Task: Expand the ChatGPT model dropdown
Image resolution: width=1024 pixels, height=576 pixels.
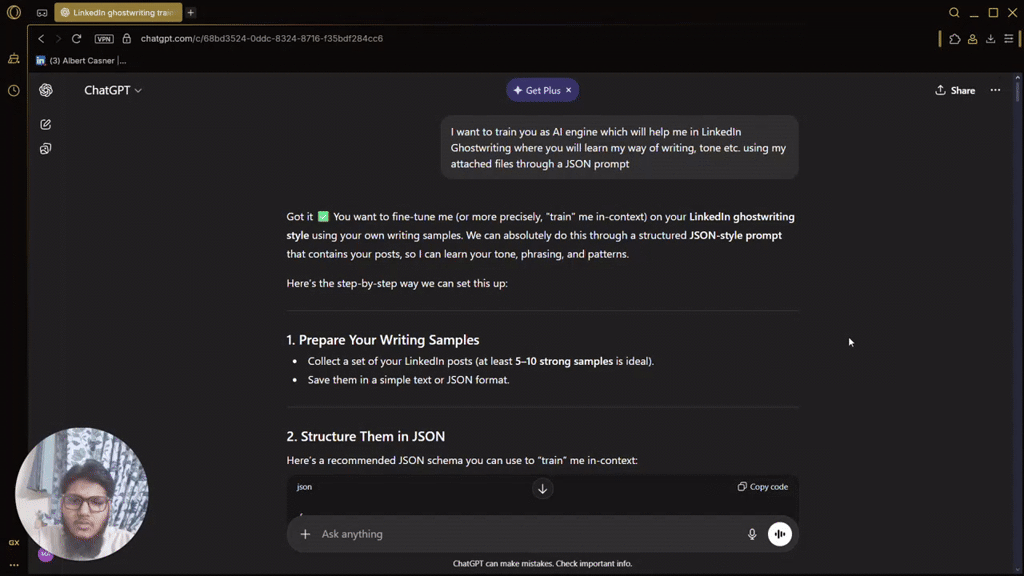Action: [112, 90]
